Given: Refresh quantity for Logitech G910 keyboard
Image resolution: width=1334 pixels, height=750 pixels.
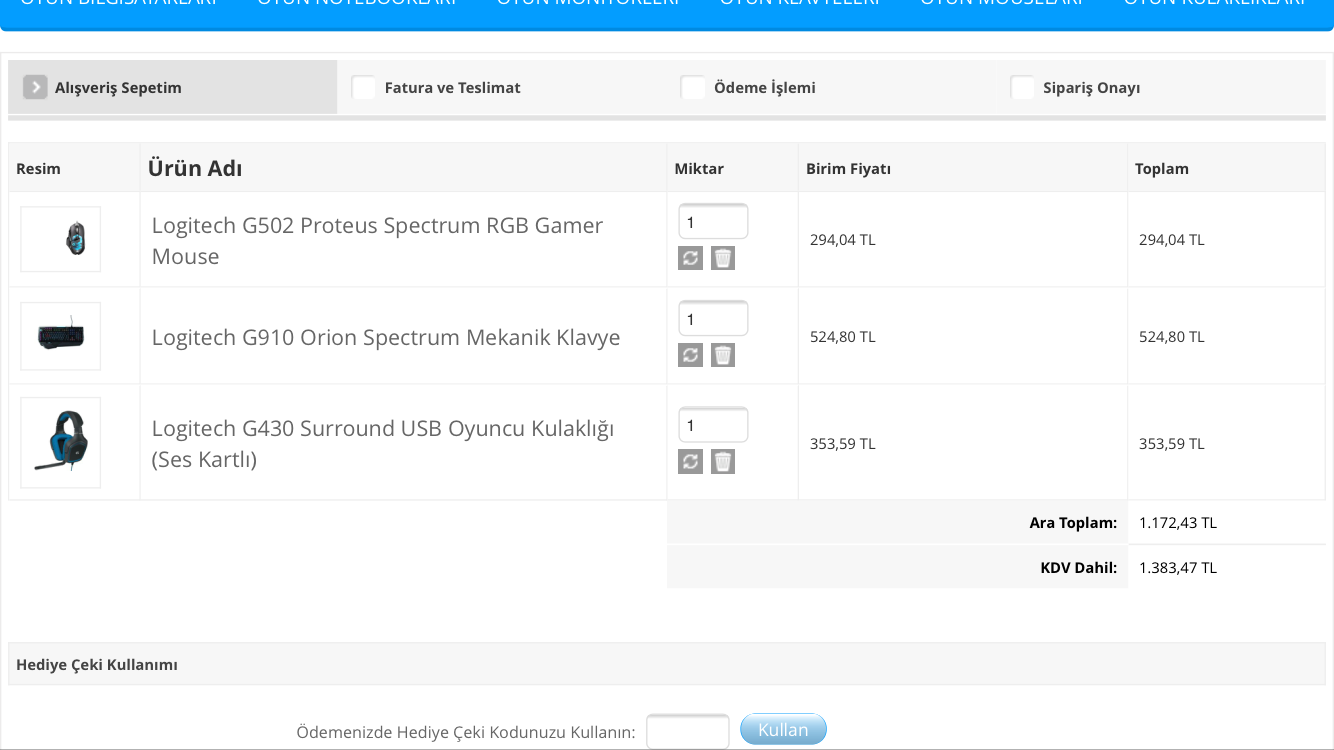Looking at the screenshot, I should (690, 355).
